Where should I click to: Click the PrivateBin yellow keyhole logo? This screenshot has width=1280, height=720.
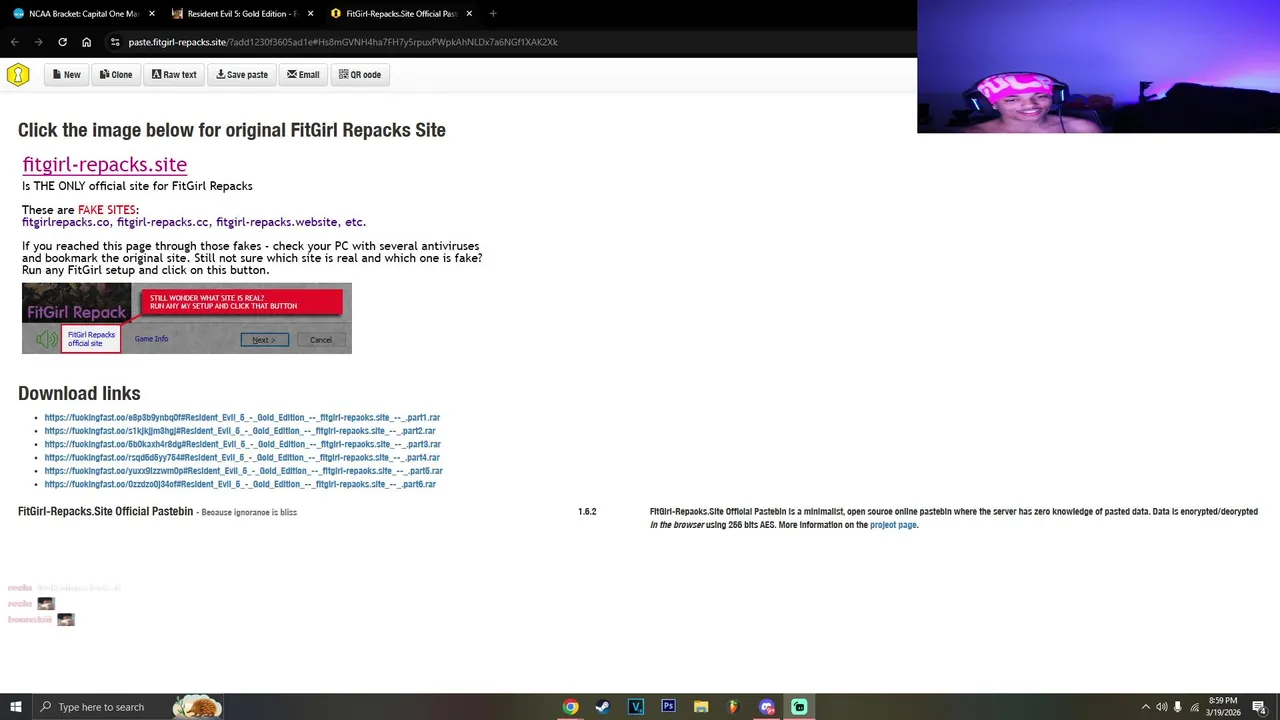click(x=18, y=75)
